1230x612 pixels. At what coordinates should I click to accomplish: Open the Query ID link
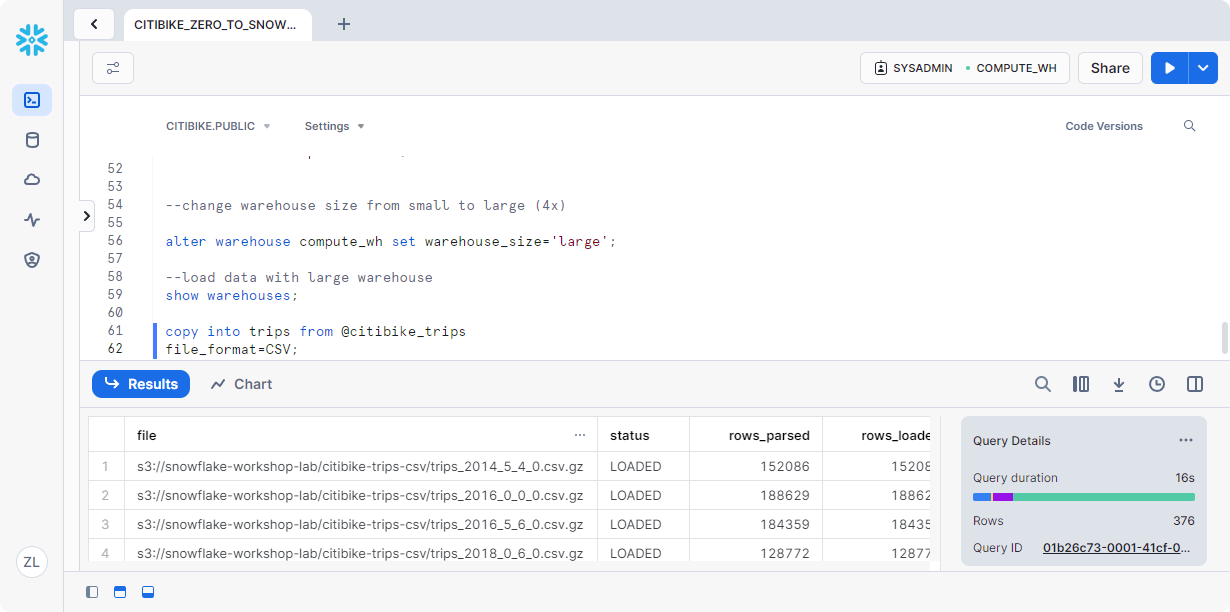1117,548
